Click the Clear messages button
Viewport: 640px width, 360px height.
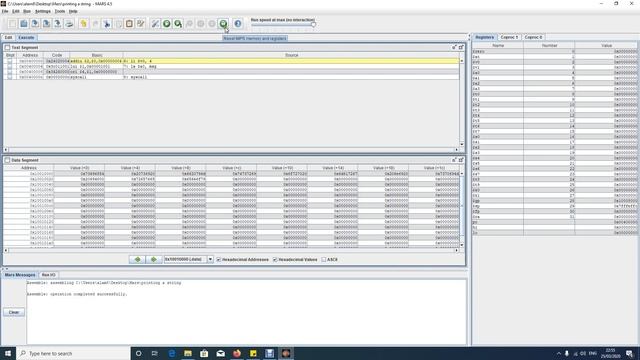click(14, 312)
